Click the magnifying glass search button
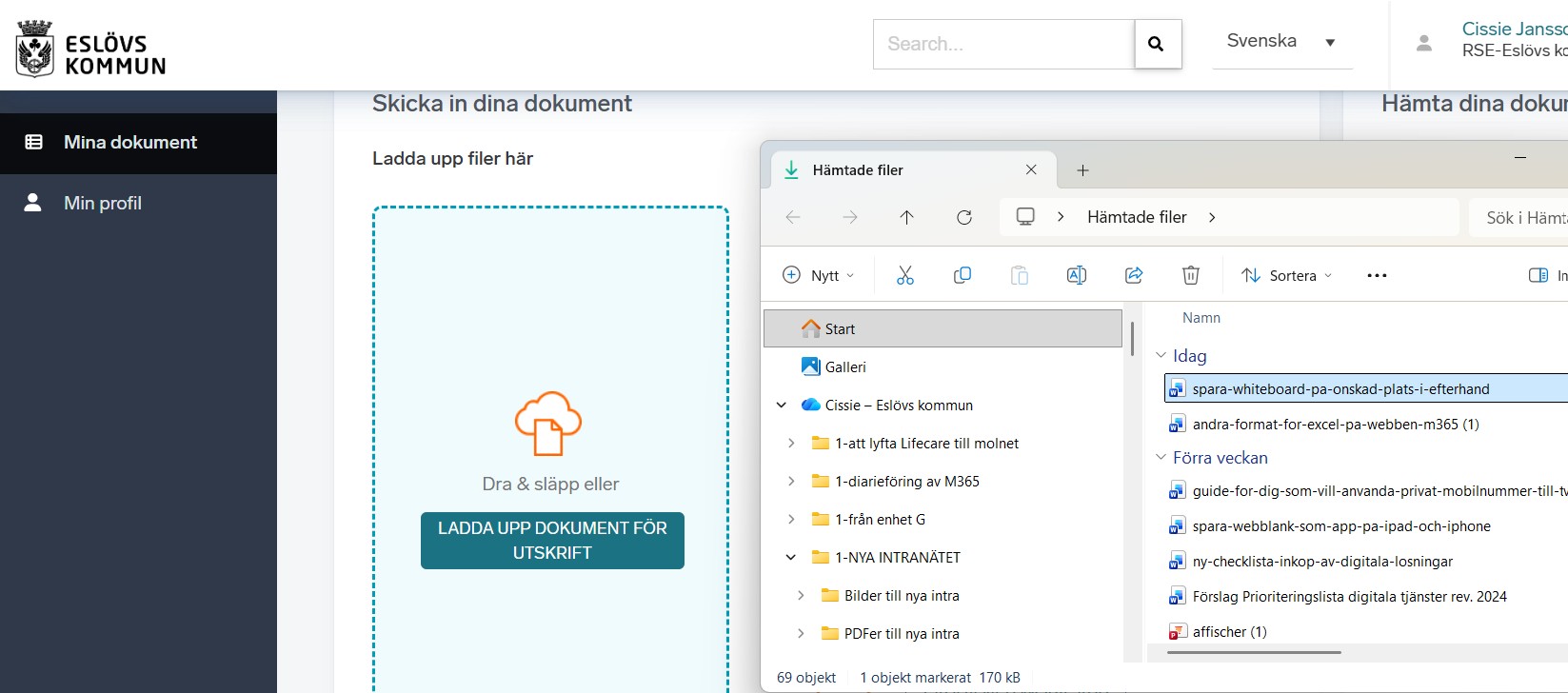This screenshot has width=1568, height=693. click(x=1157, y=44)
